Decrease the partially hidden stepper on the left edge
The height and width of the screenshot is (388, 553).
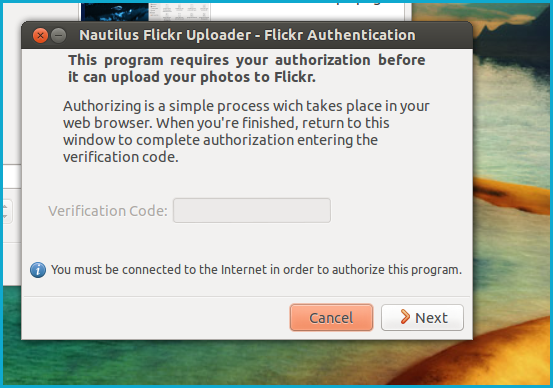[x=6, y=217]
